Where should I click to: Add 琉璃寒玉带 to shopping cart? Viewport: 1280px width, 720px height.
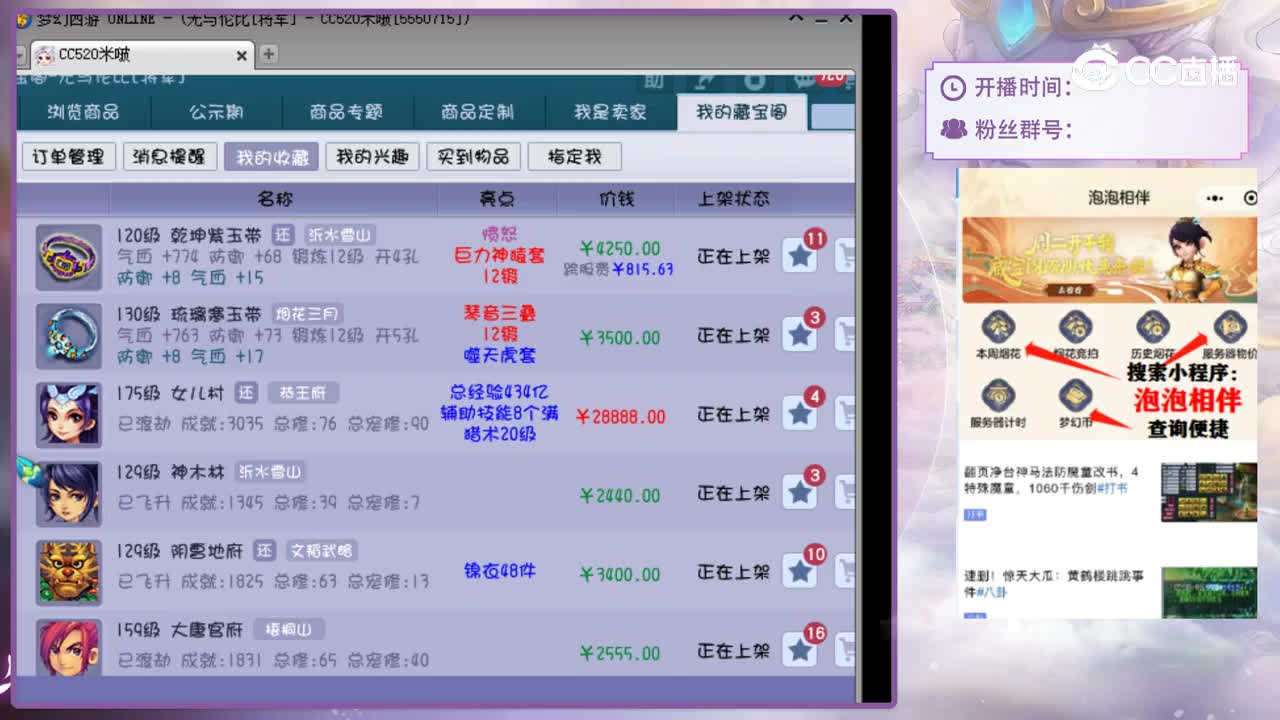(x=845, y=334)
